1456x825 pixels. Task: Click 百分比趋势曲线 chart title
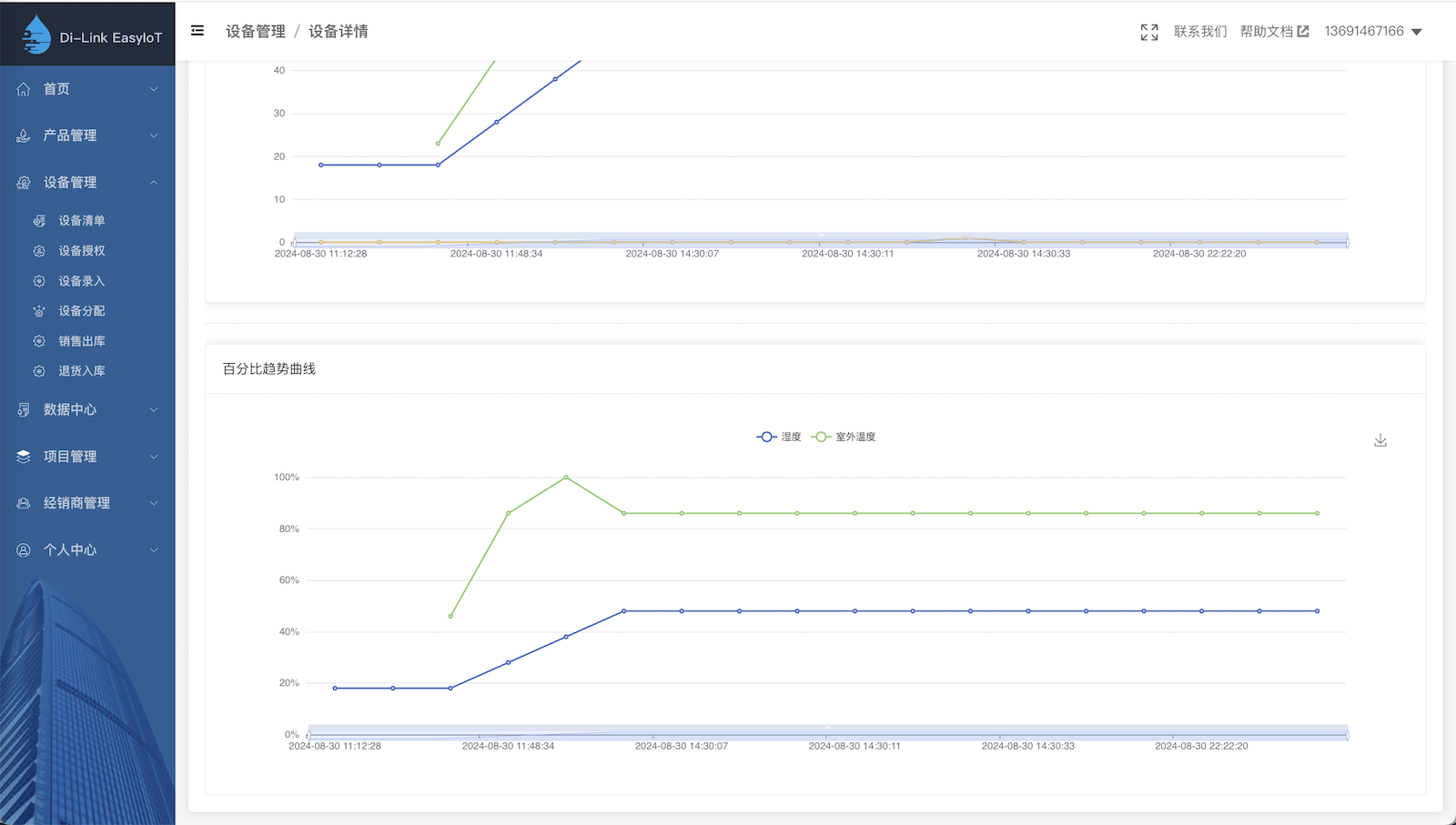(x=269, y=368)
